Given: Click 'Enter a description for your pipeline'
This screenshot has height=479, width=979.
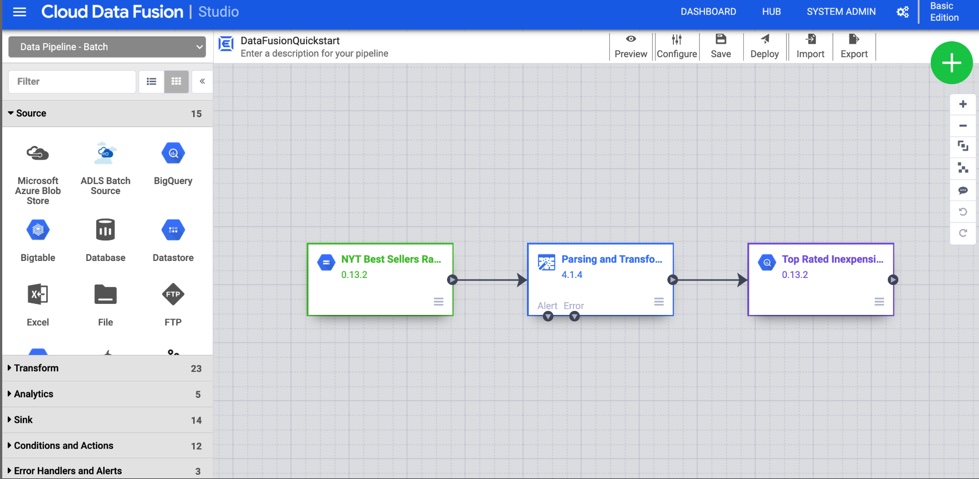Looking at the screenshot, I should [315, 54].
